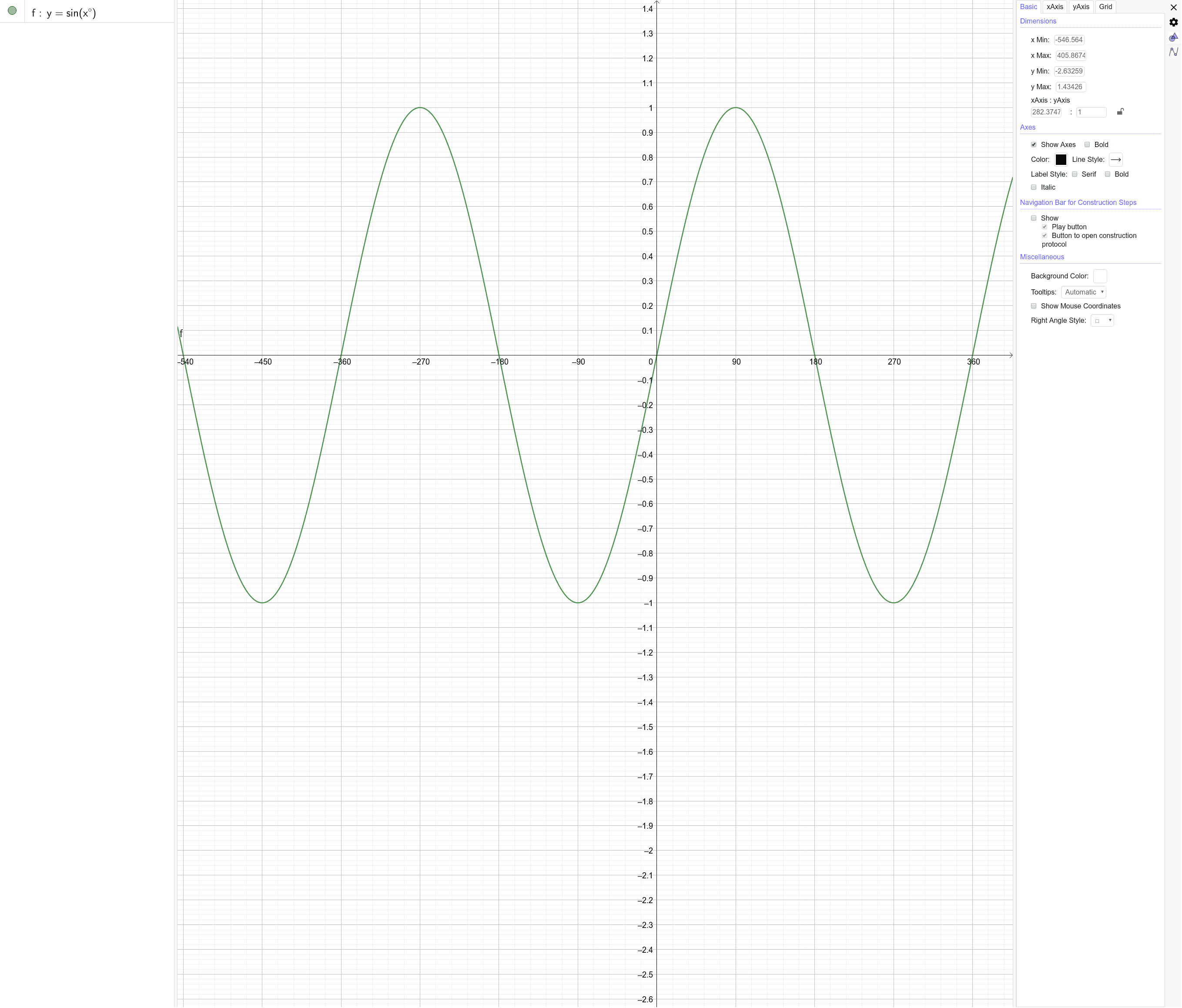Uncheck the Show Axes checkbox
This screenshot has width=1182, height=1008.
(x=1034, y=145)
